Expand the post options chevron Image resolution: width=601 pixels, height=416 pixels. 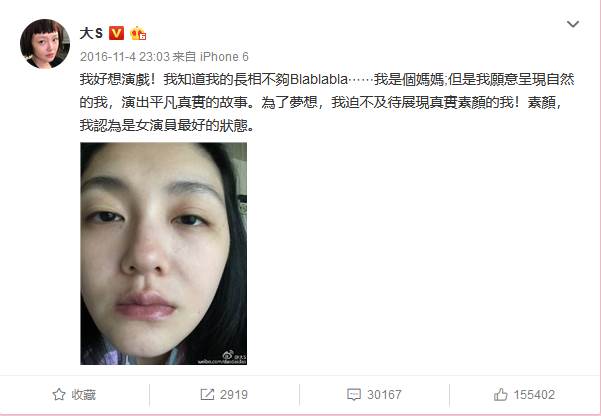pos(573,24)
